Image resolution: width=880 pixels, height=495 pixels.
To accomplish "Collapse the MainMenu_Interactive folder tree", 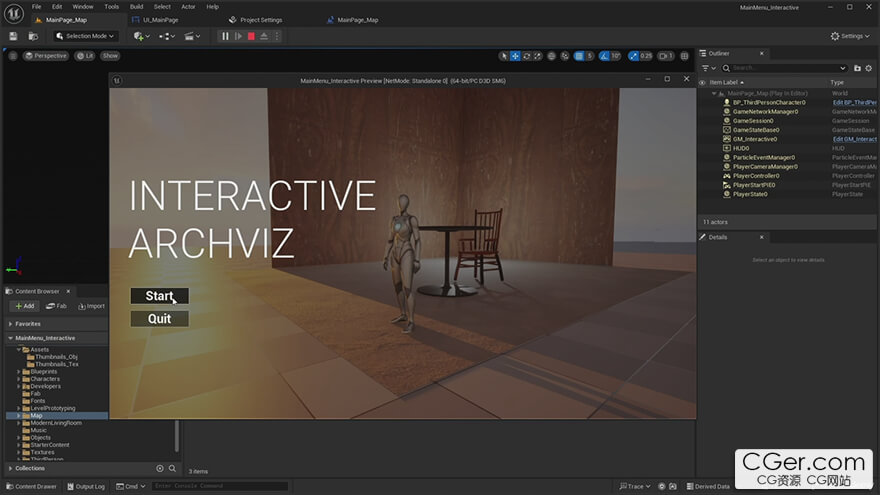I will click(11, 338).
